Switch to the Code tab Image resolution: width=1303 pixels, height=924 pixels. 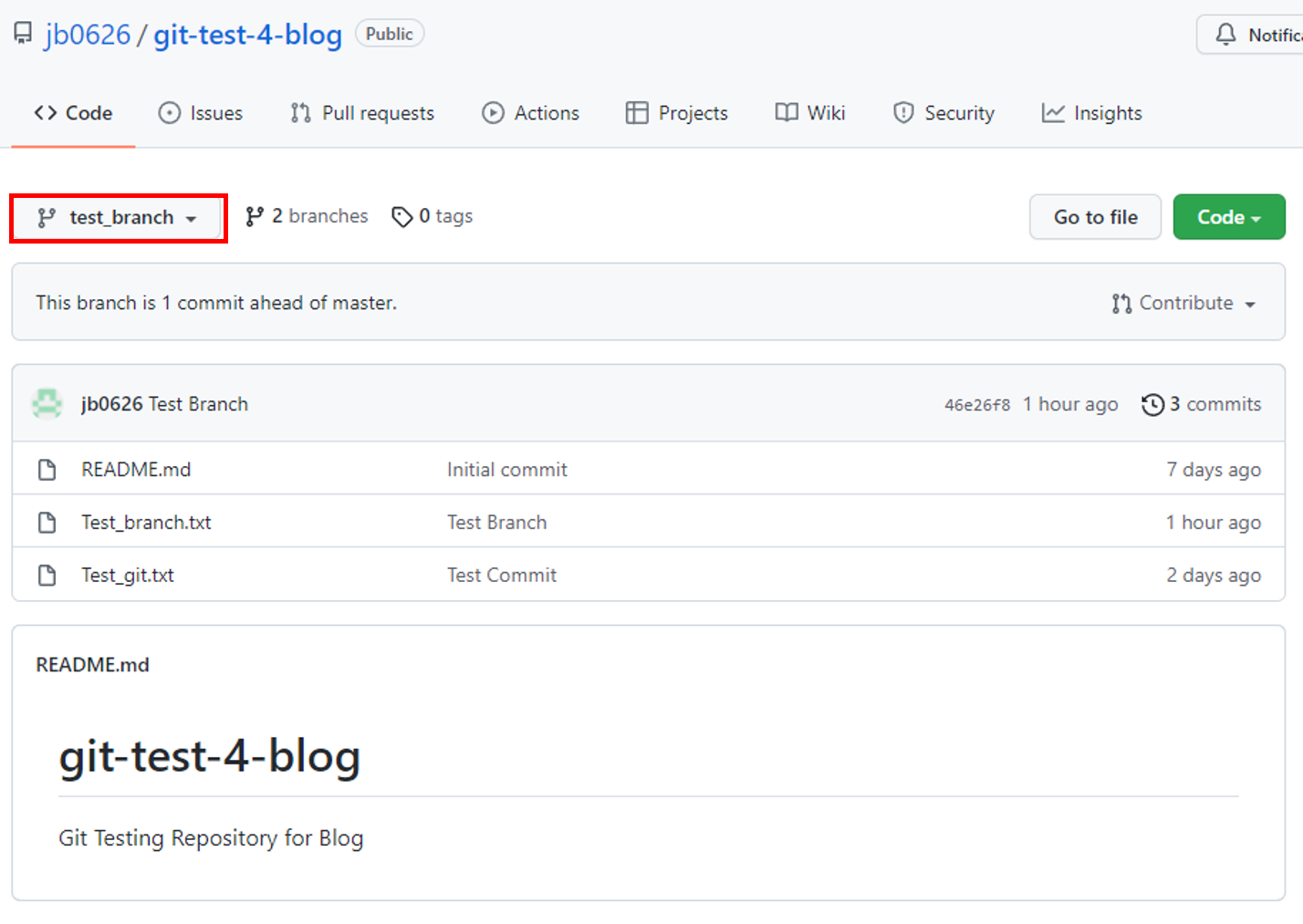click(x=73, y=113)
